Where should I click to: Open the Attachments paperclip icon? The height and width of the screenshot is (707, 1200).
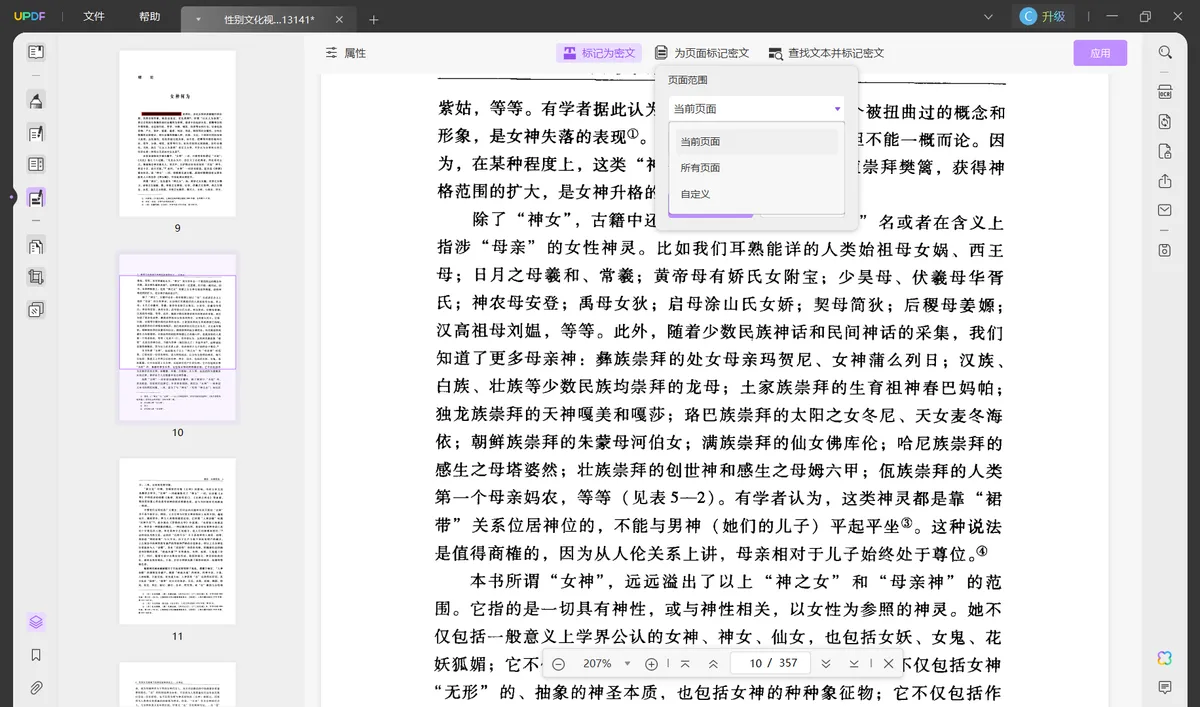click(x=36, y=688)
